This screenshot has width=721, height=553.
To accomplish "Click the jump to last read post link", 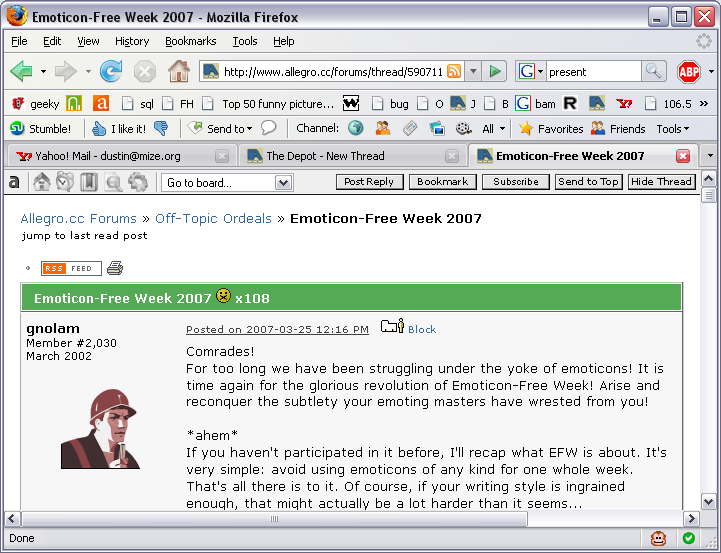I will click(x=84, y=236).
